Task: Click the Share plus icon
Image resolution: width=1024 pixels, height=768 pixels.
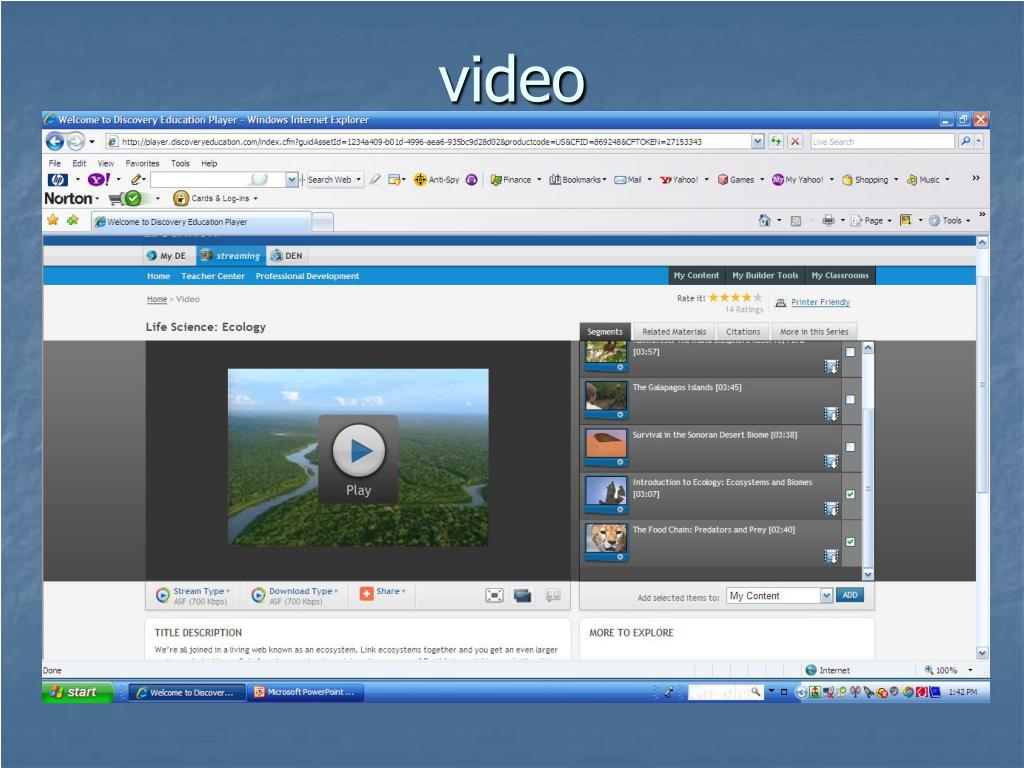Action: click(x=366, y=592)
